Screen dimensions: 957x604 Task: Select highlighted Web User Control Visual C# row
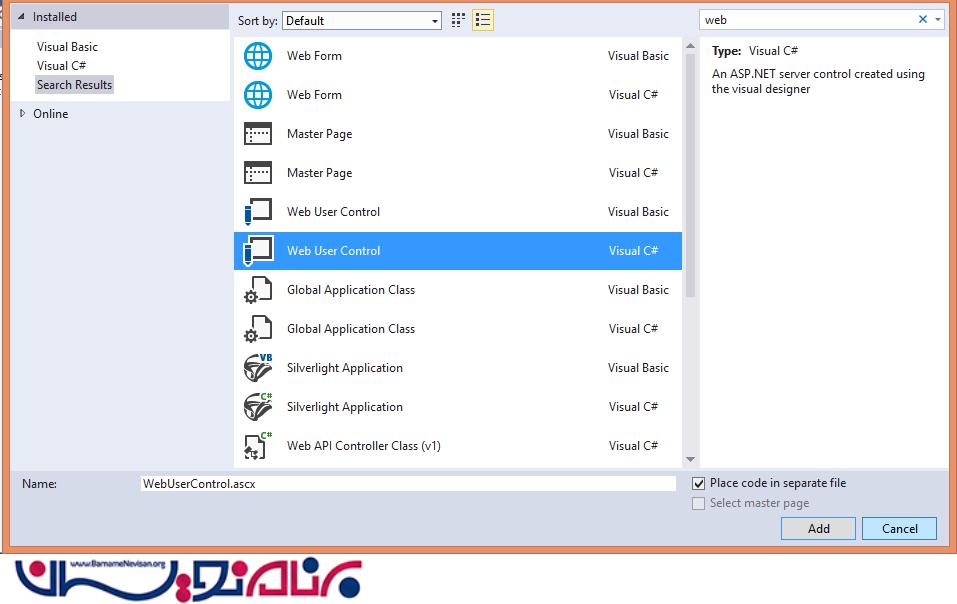pyautogui.click(x=458, y=251)
